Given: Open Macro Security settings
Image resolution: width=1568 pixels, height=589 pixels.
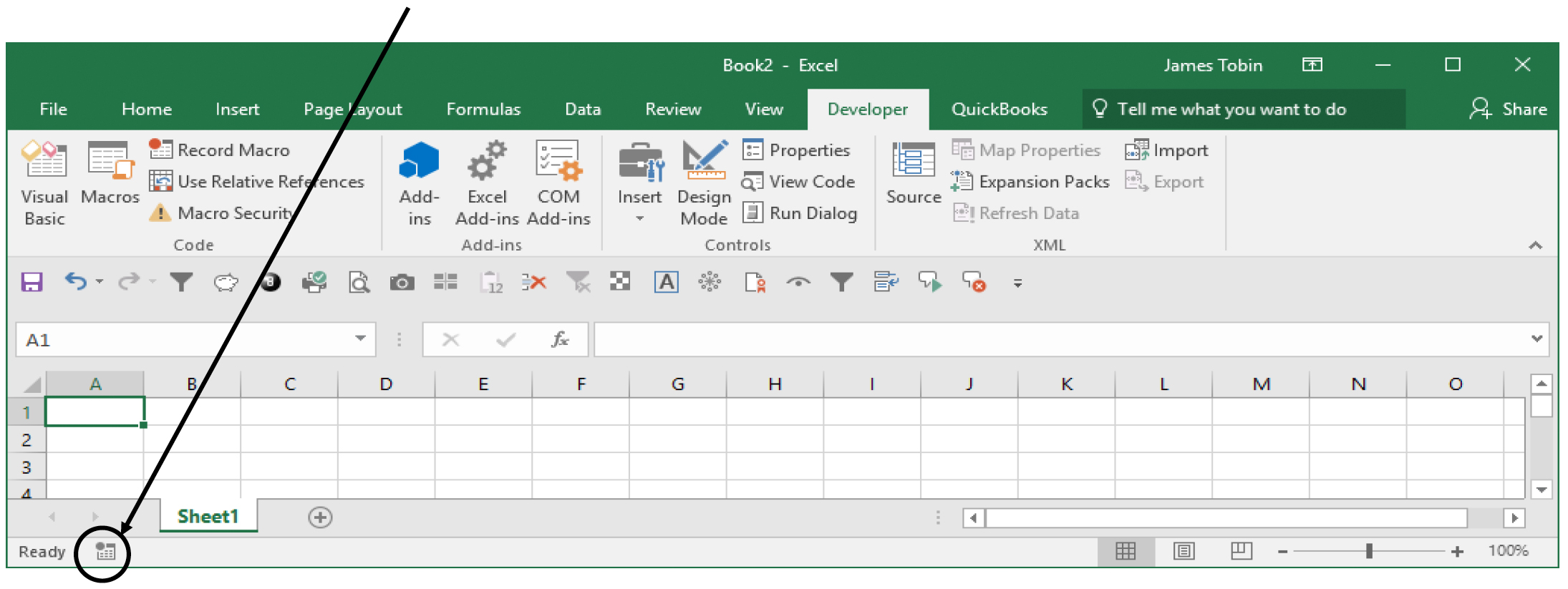Looking at the screenshot, I should 221,213.
